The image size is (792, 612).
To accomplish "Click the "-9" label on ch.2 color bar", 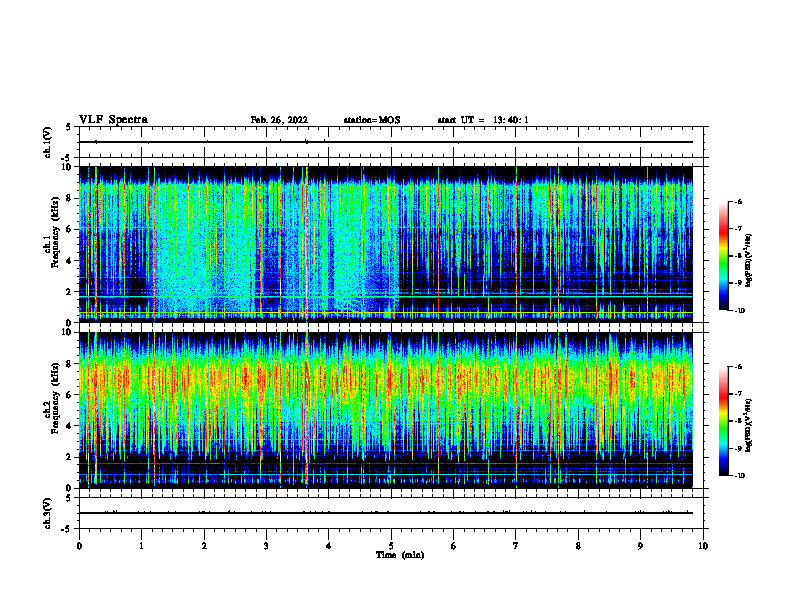I will click(738, 448).
